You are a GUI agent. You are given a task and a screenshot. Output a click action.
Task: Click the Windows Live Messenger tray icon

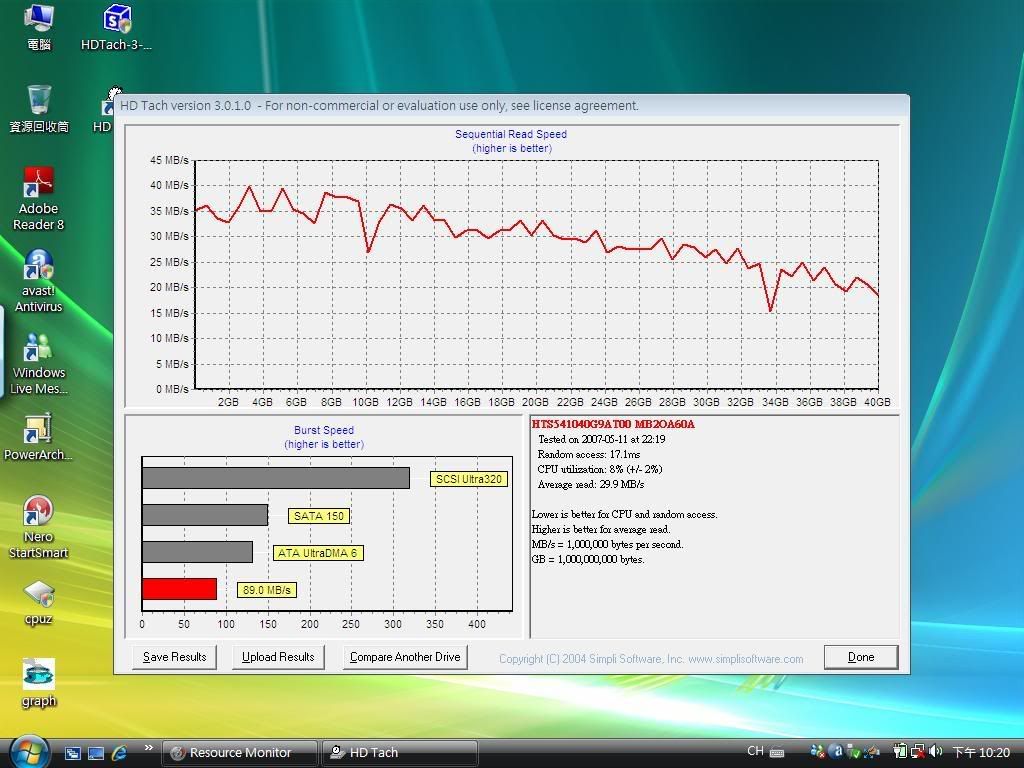(818, 752)
